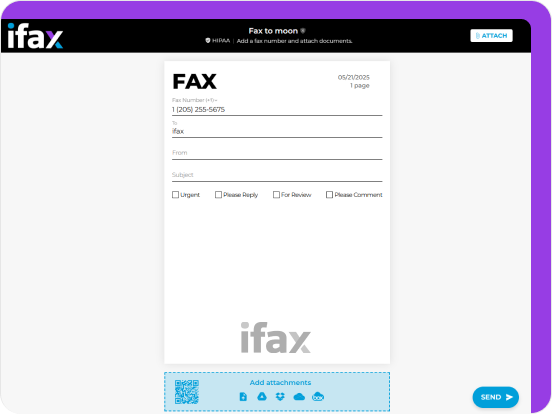The image size is (552, 414).
Task: Click the '1 page' text
Action: pos(359,86)
